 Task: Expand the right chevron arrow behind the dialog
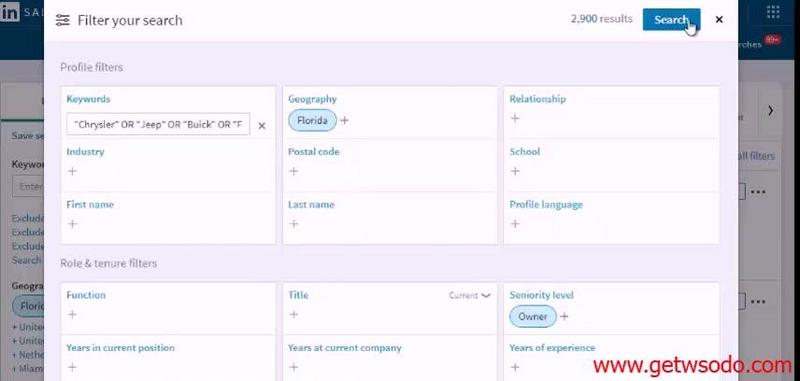click(x=770, y=110)
